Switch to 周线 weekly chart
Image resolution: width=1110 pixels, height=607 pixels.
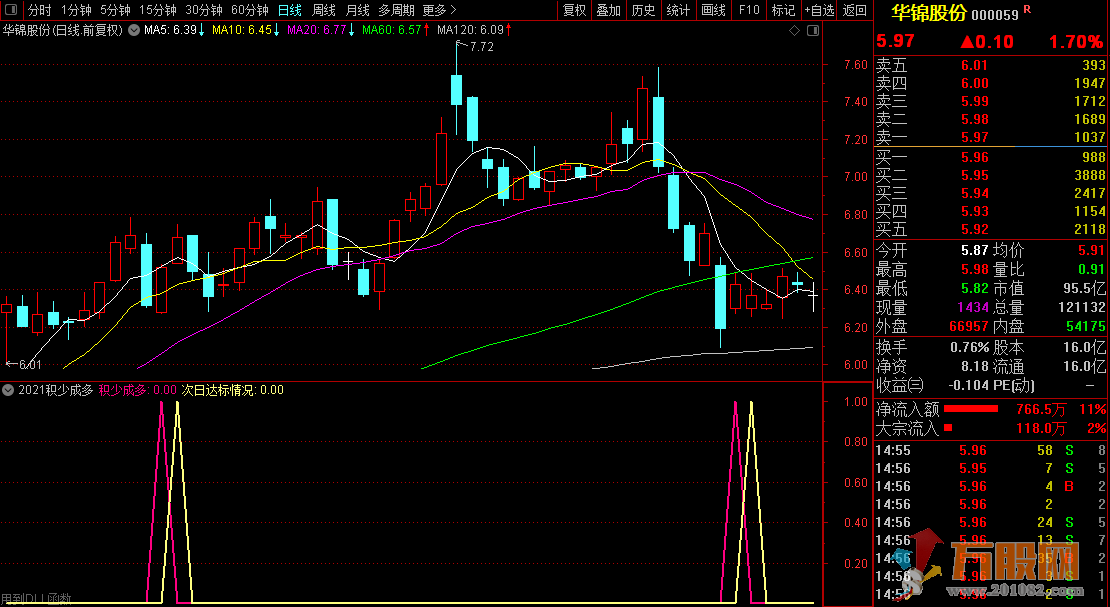324,10
